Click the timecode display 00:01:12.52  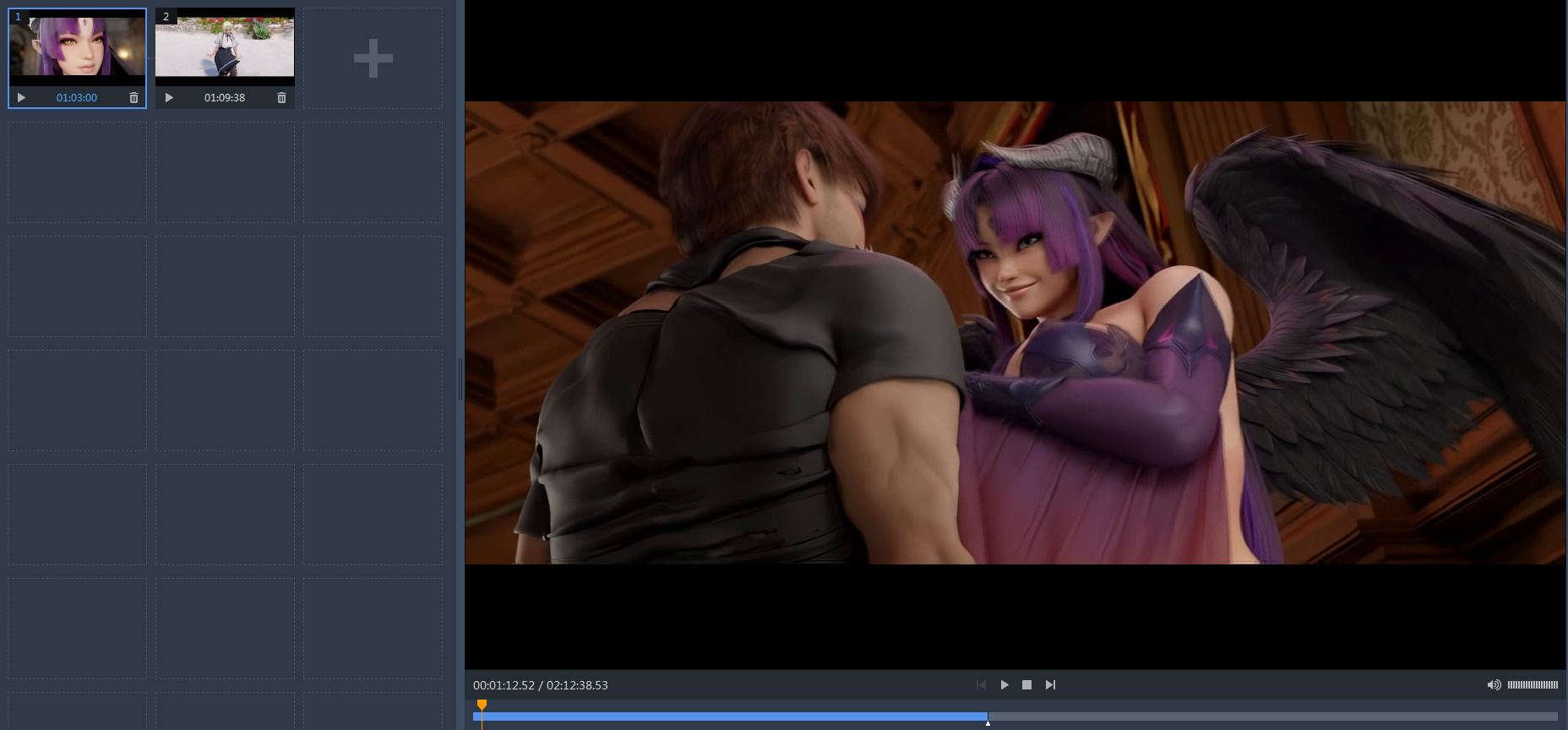504,685
